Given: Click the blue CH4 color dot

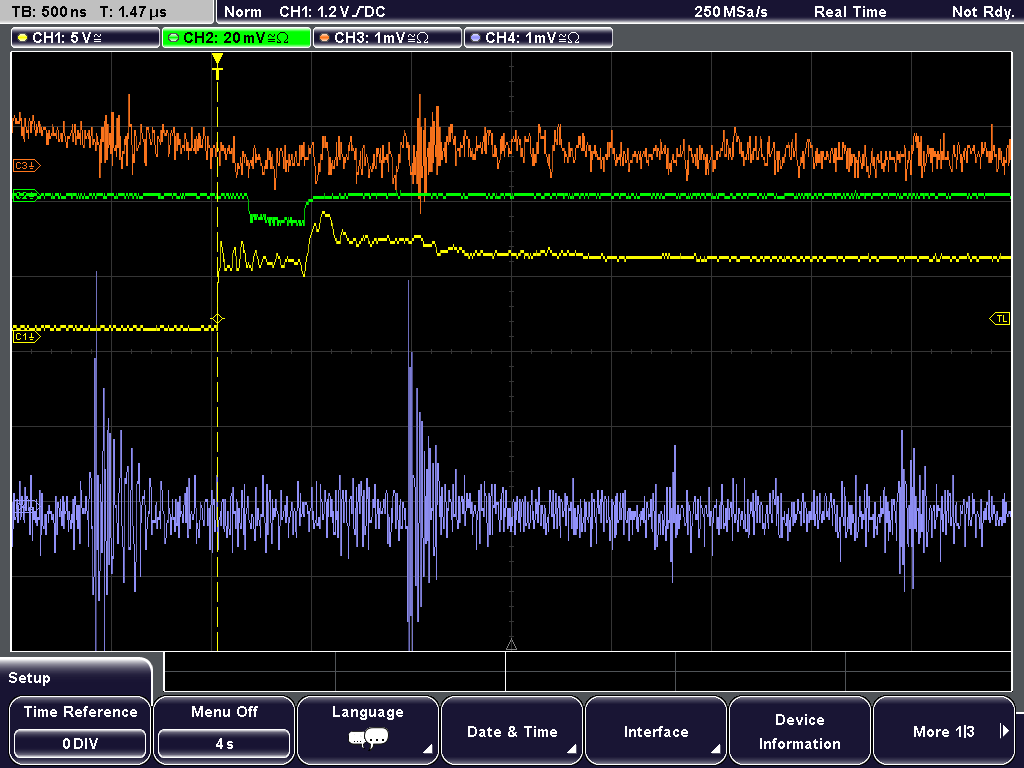Looking at the screenshot, I should 475,38.
